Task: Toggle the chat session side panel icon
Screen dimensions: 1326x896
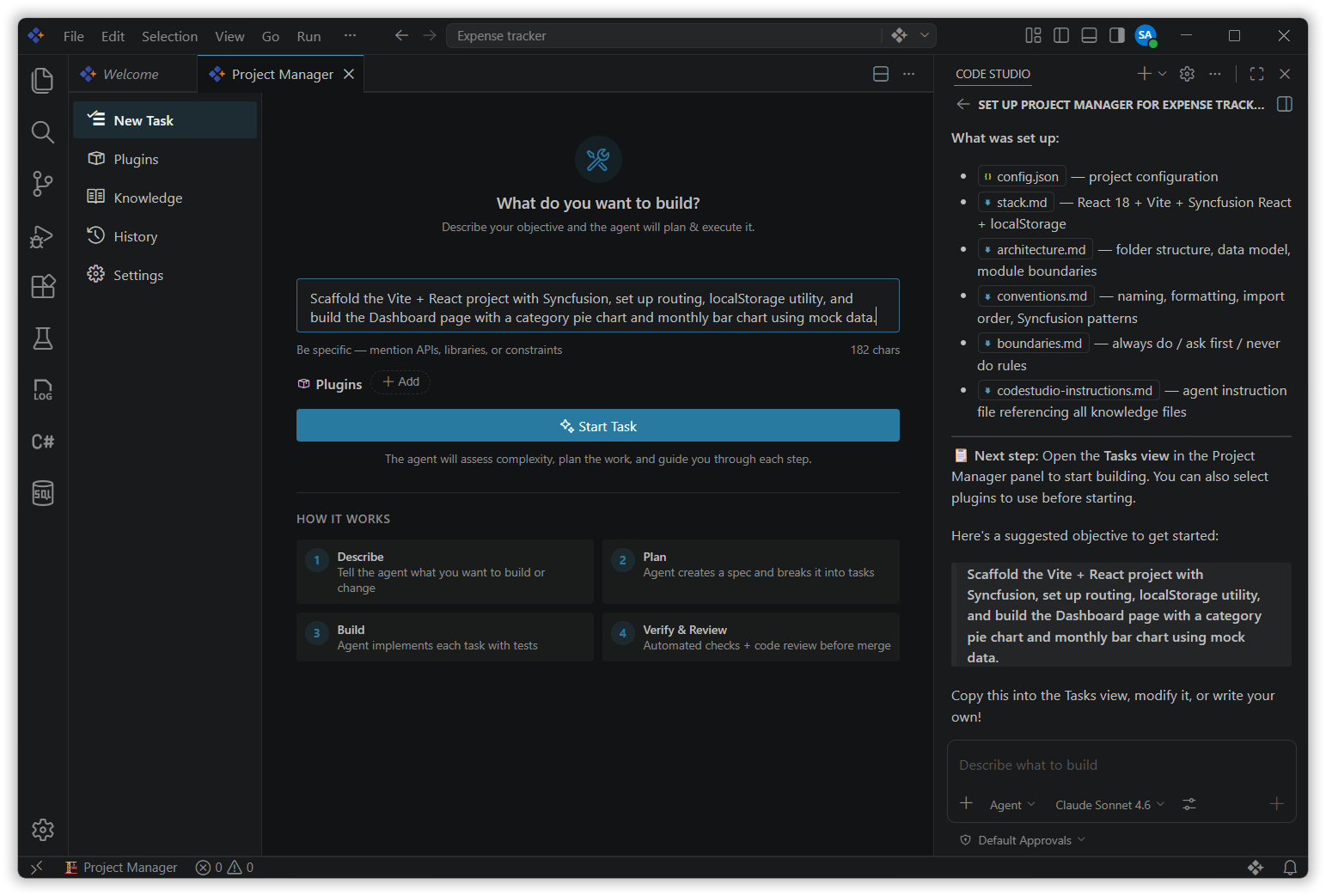Action: tap(1285, 104)
